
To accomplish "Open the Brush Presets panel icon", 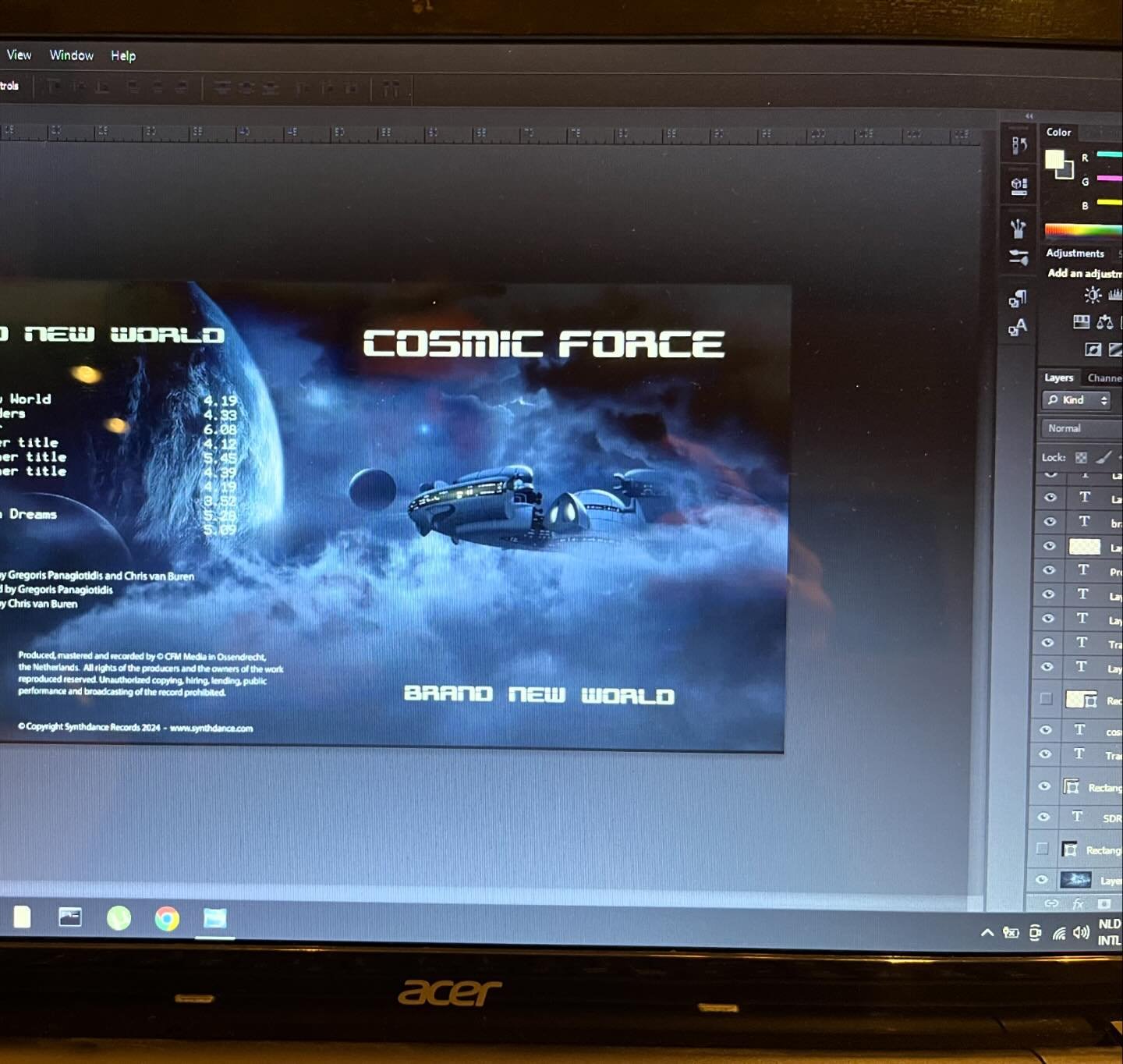I will 1018,228.
